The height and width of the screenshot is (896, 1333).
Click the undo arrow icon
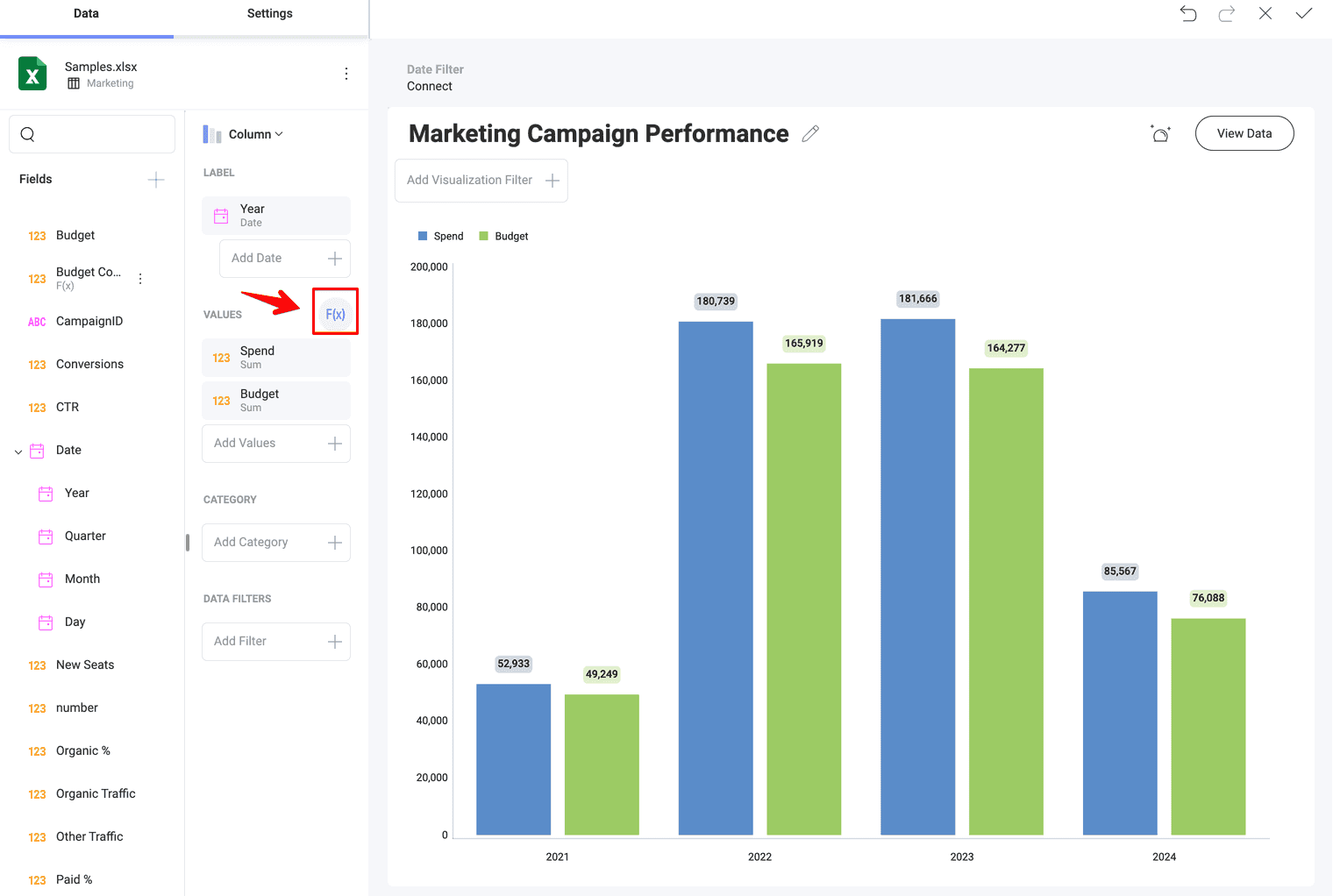coord(1188,13)
